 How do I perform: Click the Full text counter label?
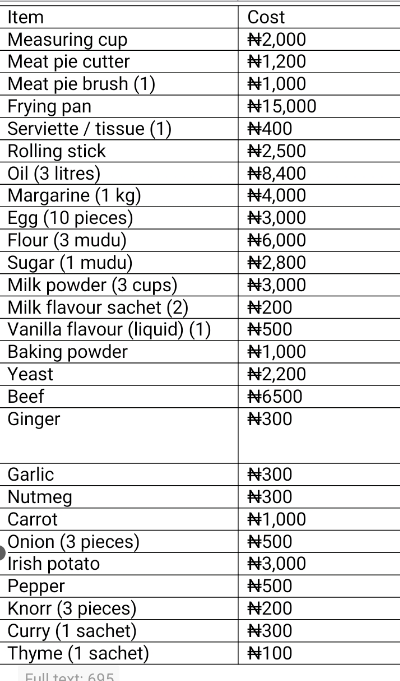(x=69, y=676)
